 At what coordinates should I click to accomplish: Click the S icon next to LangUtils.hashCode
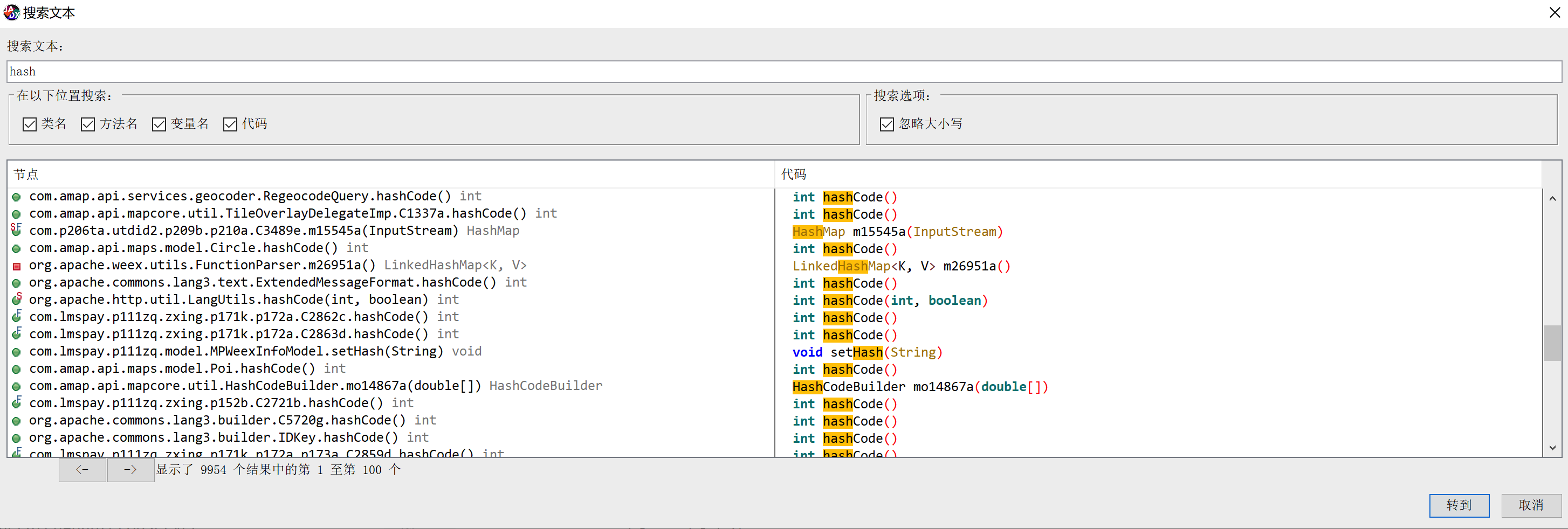click(x=16, y=298)
